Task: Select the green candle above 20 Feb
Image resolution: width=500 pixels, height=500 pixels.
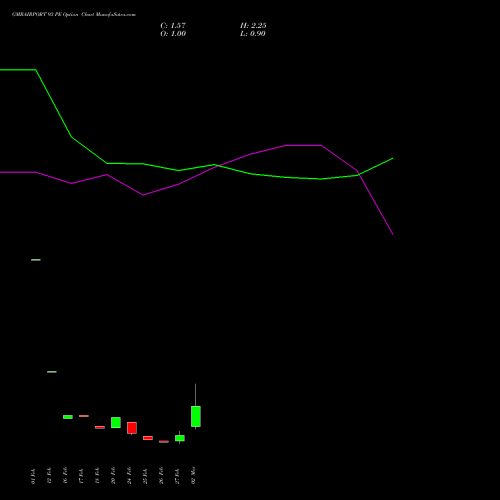Action: click(116, 422)
